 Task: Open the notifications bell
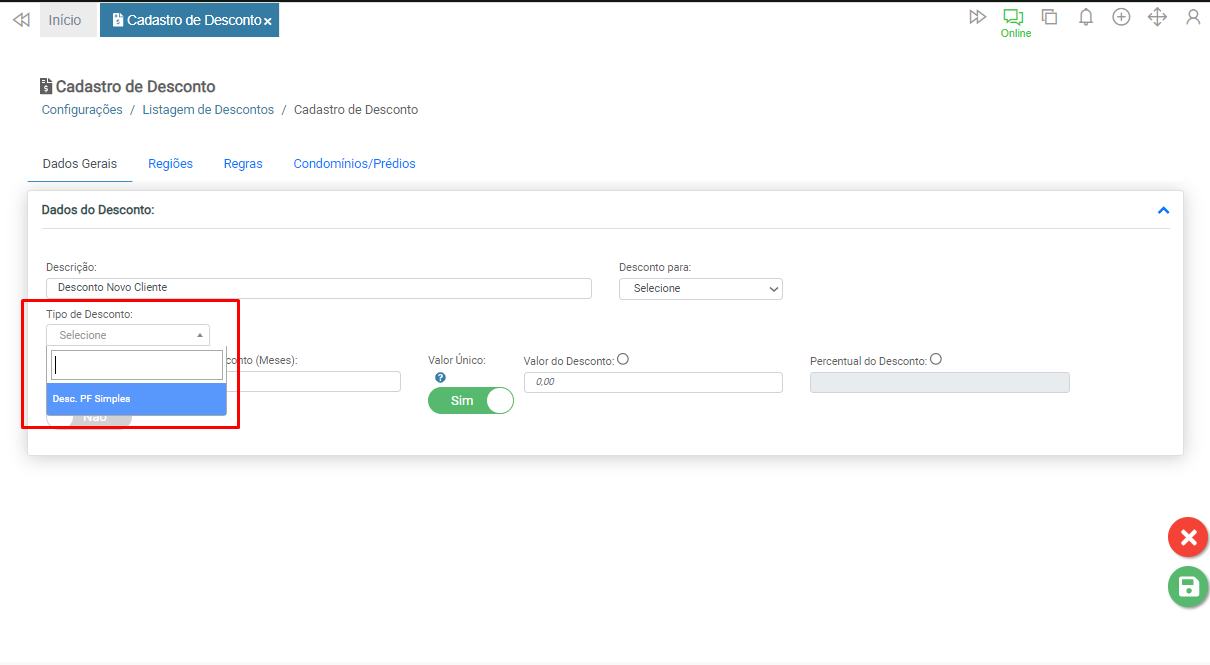coord(1085,17)
